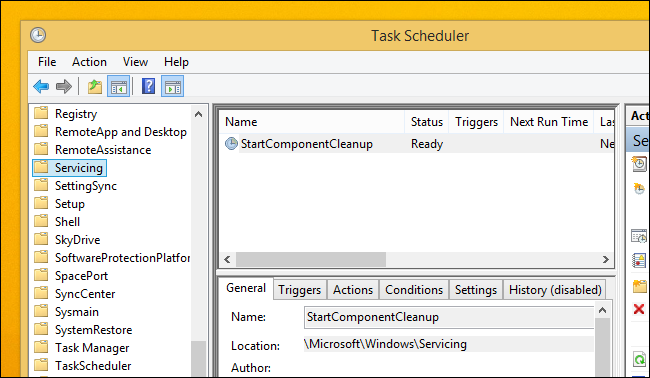The height and width of the screenshot is (378, 650).
Task: Click the folder tree scroll up arrow
Action: pos(199,114)
